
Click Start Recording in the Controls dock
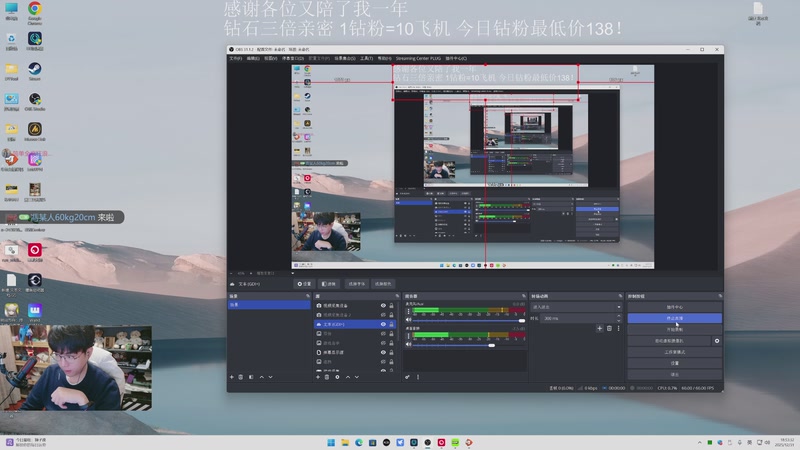pyautogui.click(x=674, y=330)
